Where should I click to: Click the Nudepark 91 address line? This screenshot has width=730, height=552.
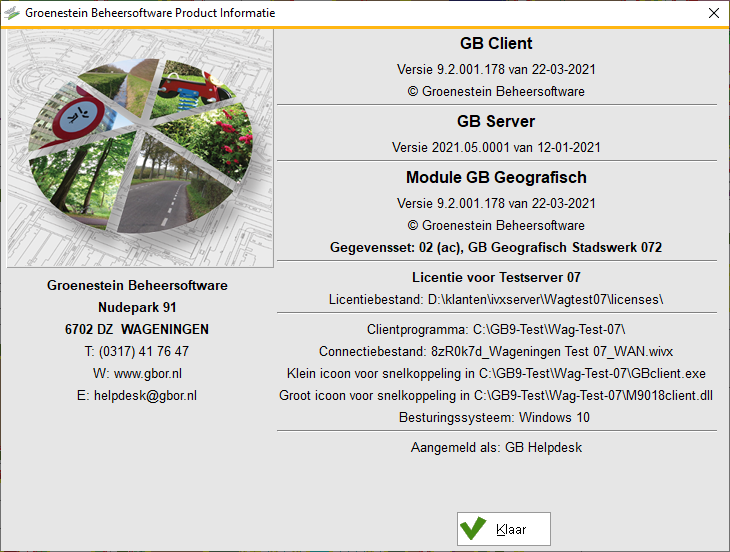click(137, 308)
